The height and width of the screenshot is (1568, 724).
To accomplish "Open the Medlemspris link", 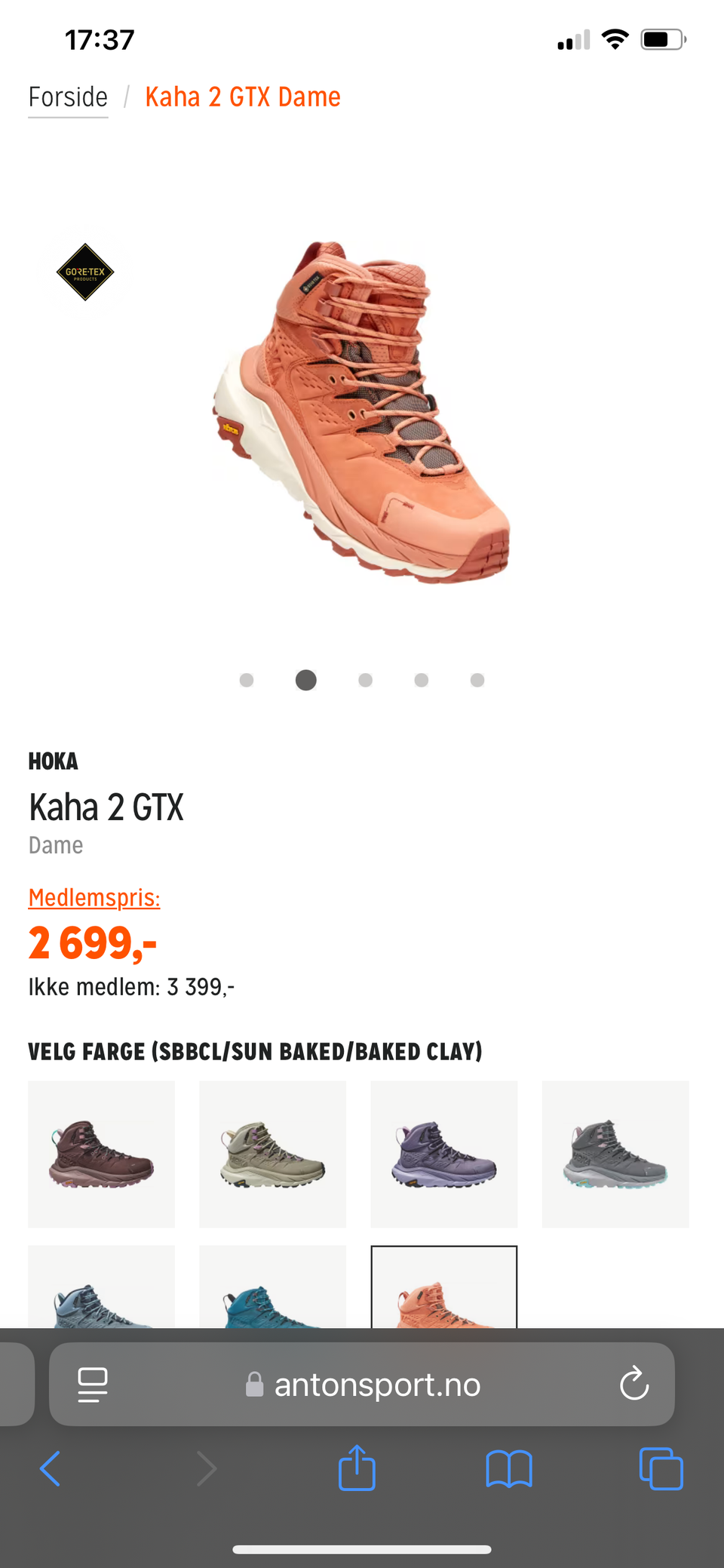I will coord(94,898).
